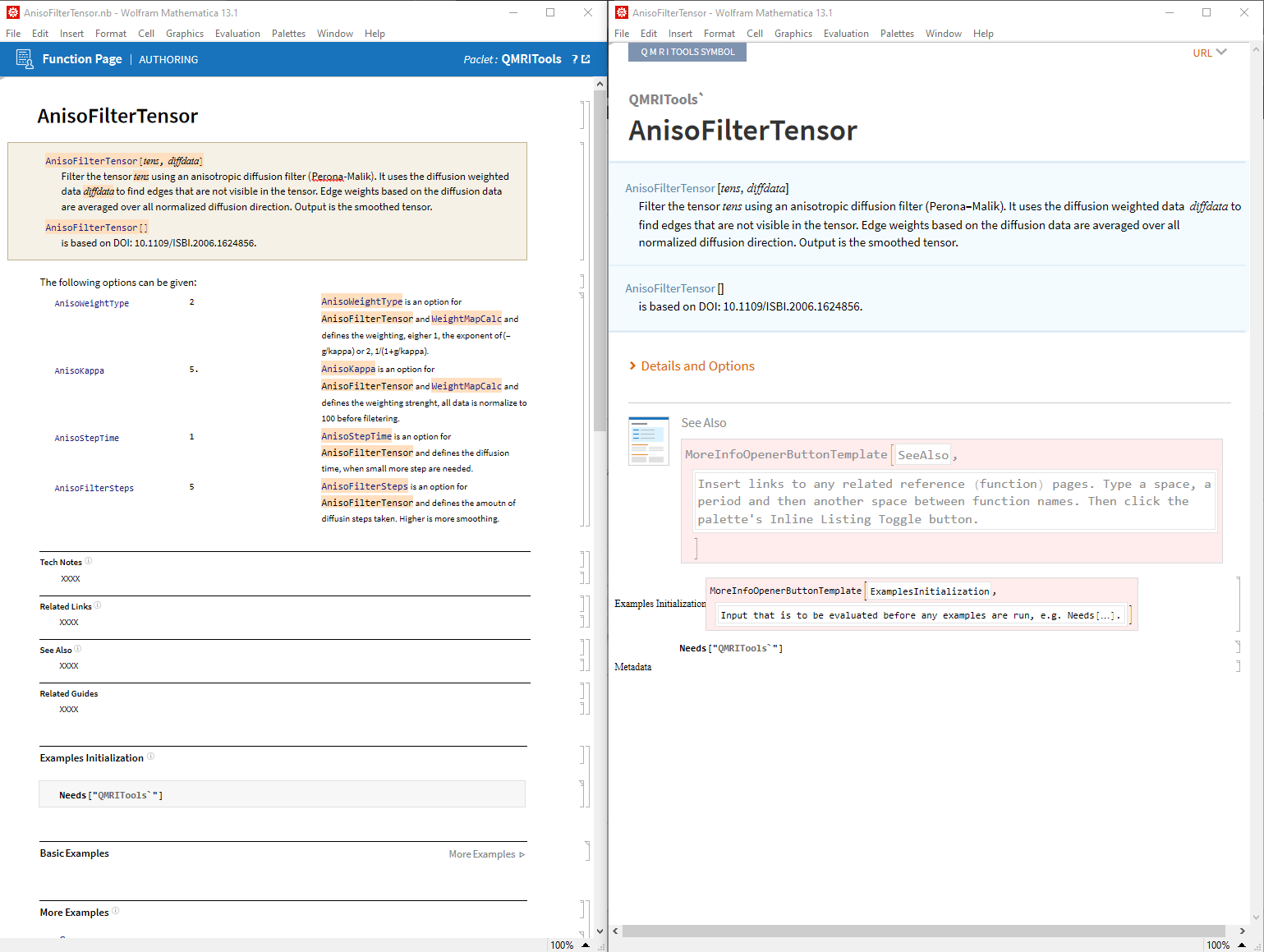1264x952 pixels.
Task: Click the question mark help icon by QMRITools
Action: [575, 59]
